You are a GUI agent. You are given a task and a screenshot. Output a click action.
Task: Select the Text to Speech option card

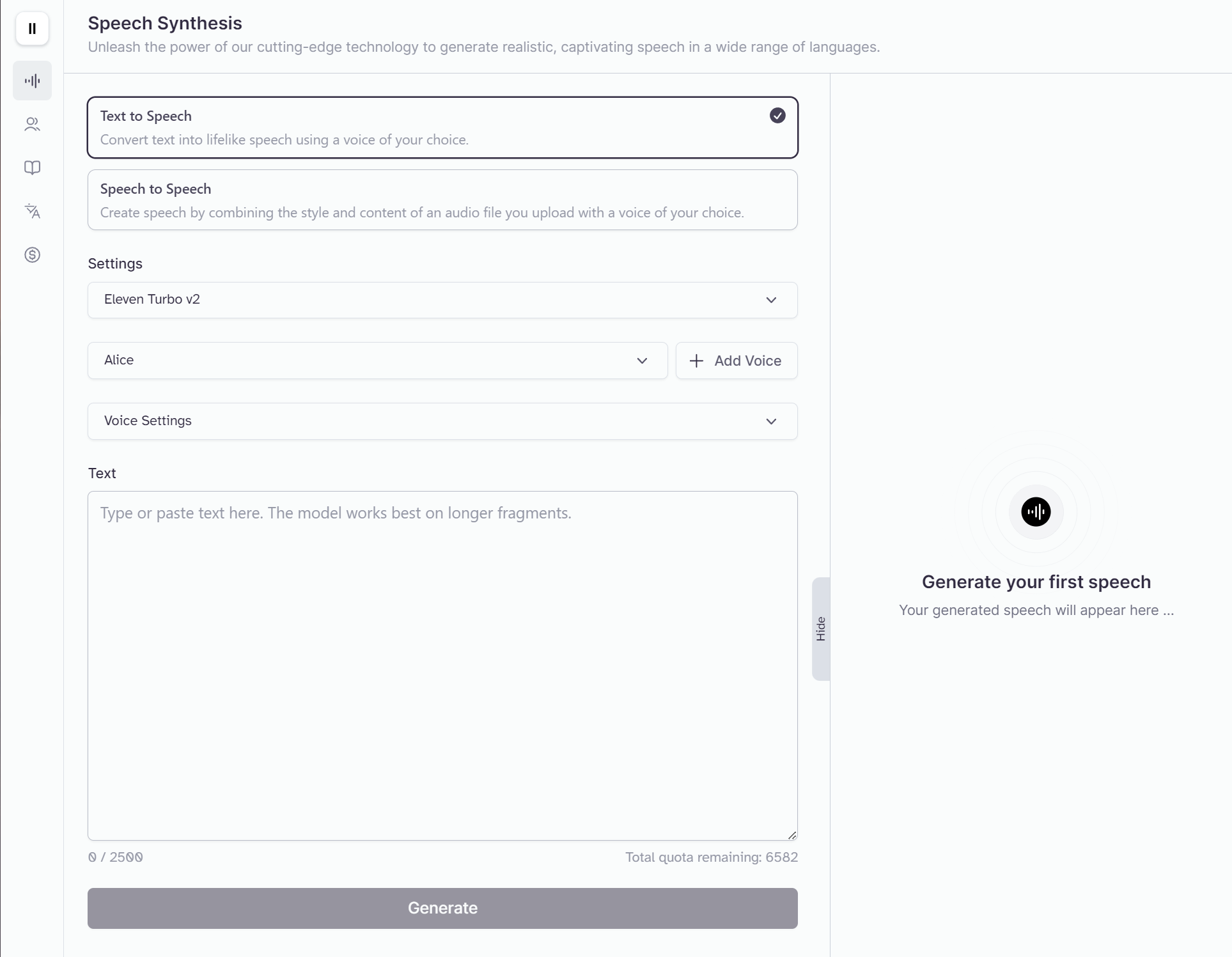(442, 127)
